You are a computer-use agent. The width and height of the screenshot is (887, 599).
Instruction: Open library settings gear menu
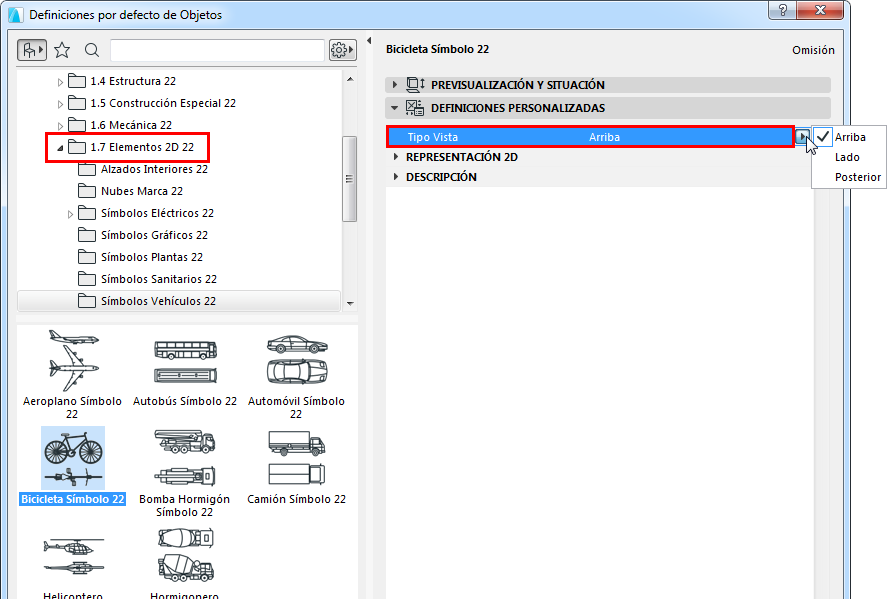[x=342, y=50]
